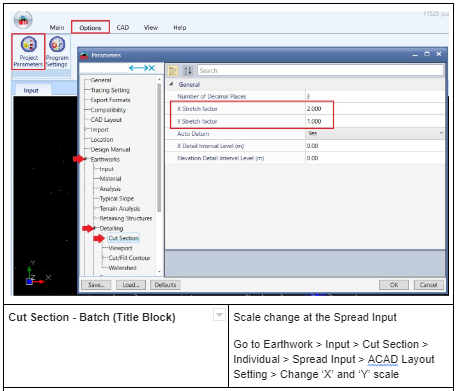
Task: Click the X Stretch factor label
Action: (x=197, y=109)
